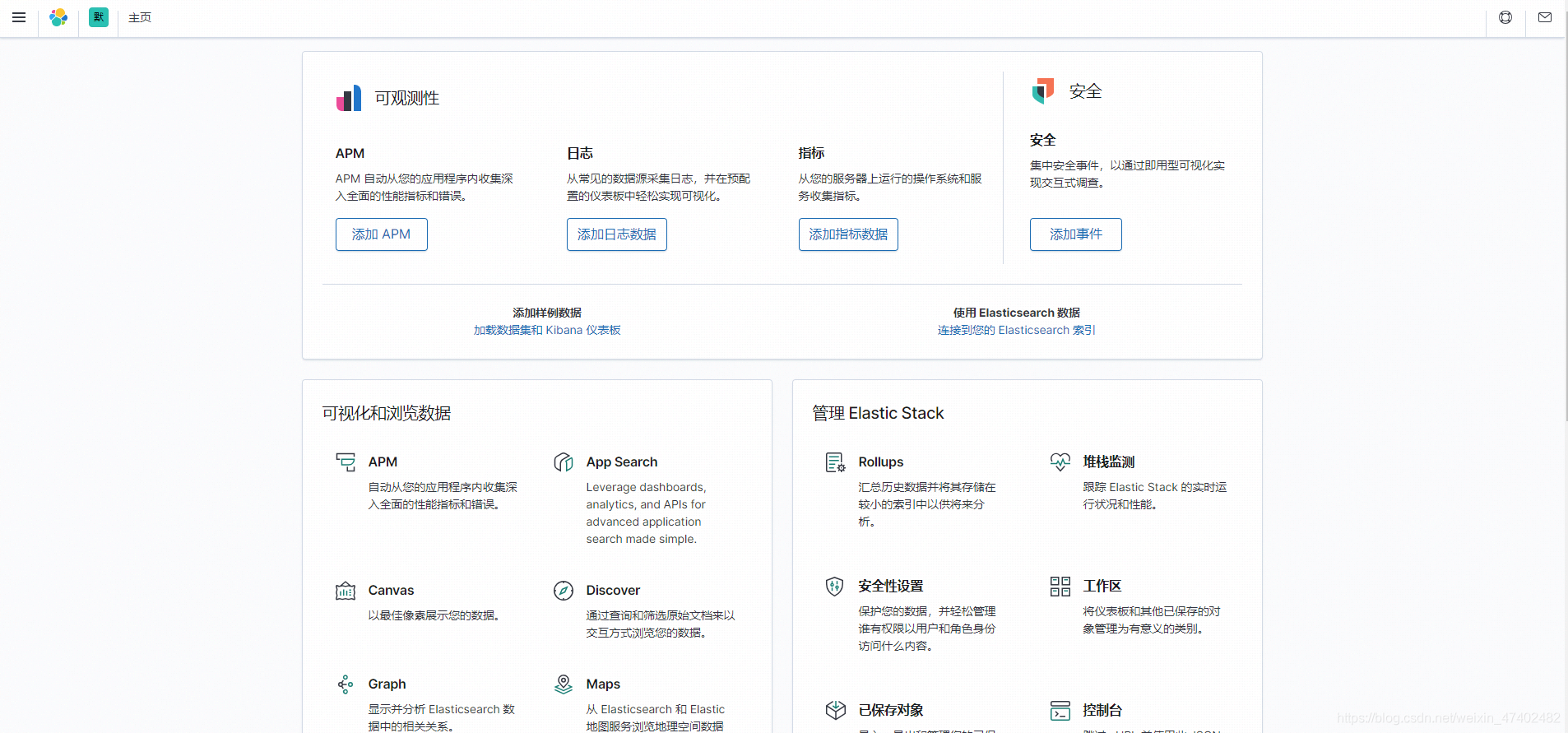Go to 主页 breadcrumb
The width and height of the screenshot is (1568, 733).
click(x=140, y=17)
